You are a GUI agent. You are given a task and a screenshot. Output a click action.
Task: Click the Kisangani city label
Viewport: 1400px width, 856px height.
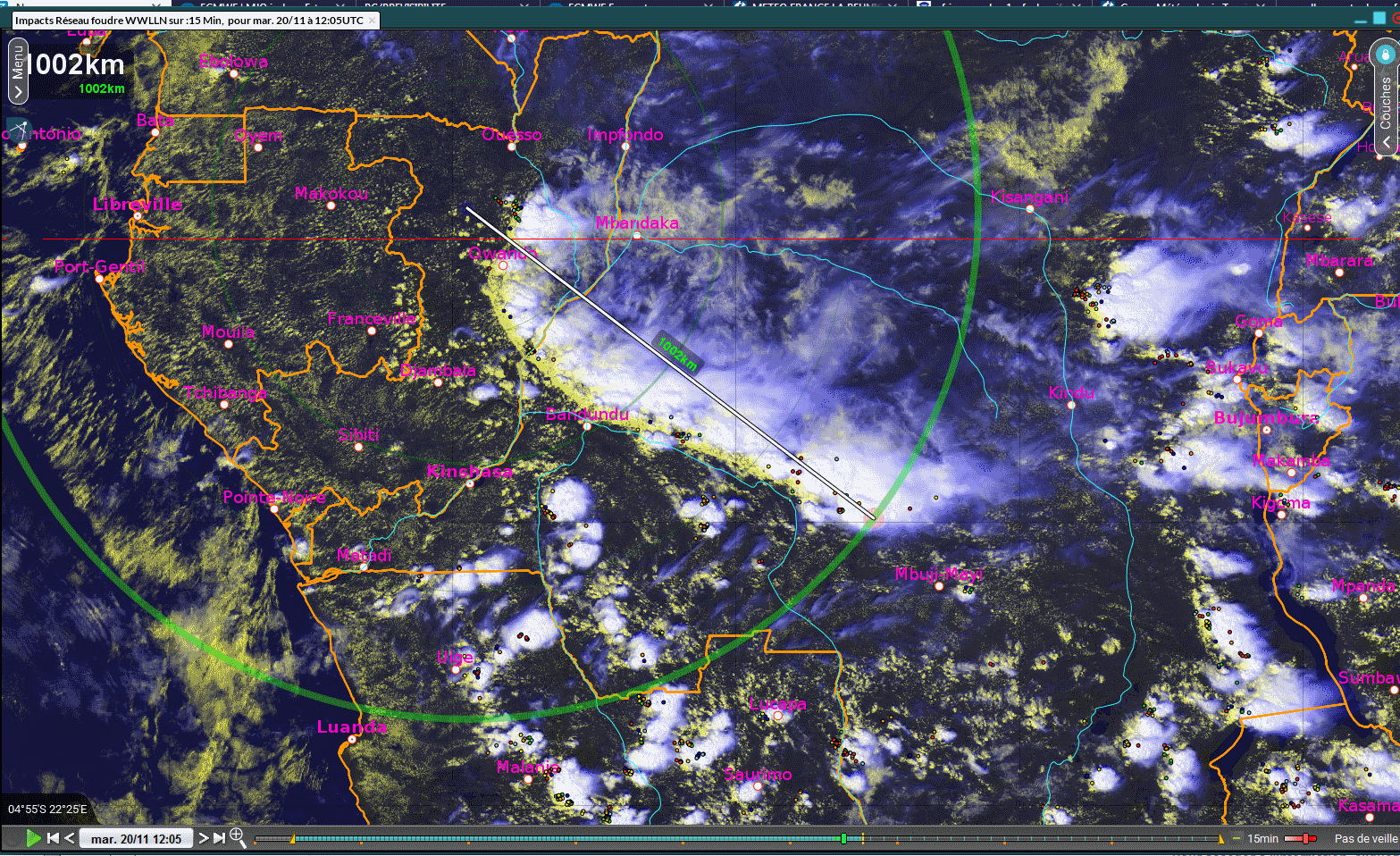tap(1029, 197)
